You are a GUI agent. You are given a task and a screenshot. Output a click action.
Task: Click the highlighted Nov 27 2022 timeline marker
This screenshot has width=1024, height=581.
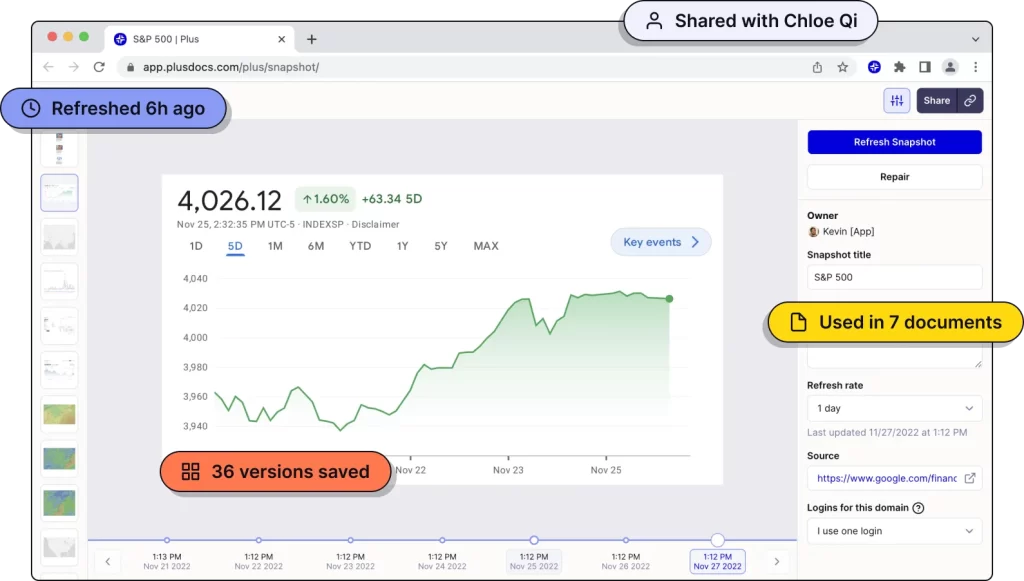(x=717, y=559)
